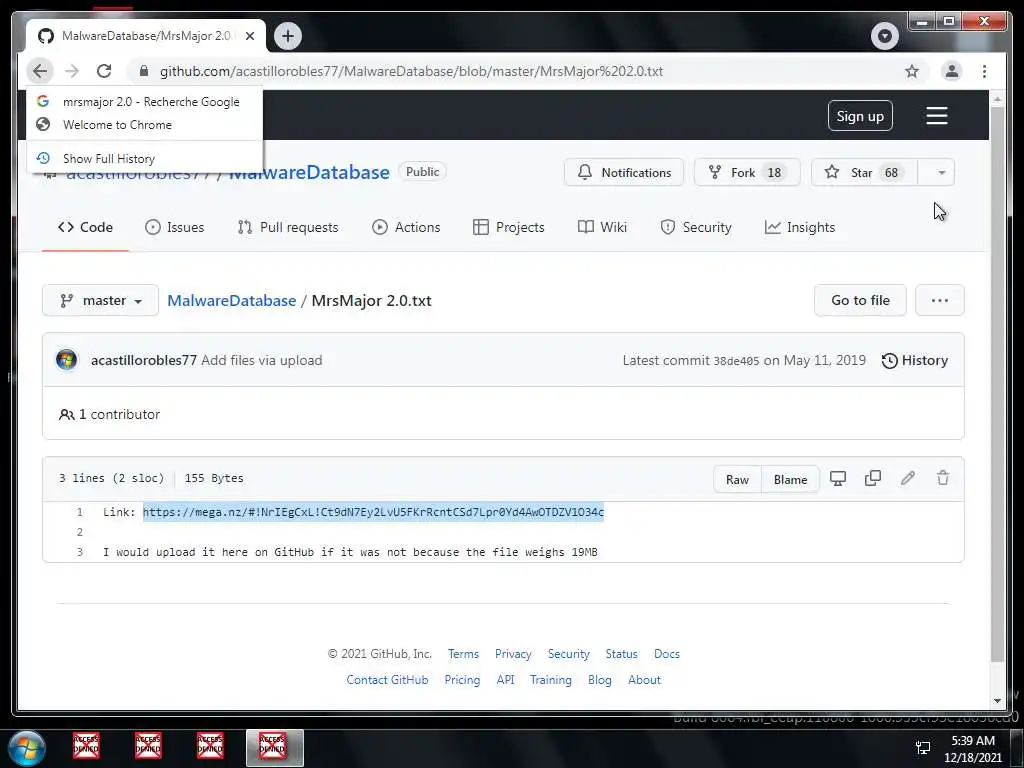Click the tab search circle dropdown icon
1024x768 pixels.
885,35
